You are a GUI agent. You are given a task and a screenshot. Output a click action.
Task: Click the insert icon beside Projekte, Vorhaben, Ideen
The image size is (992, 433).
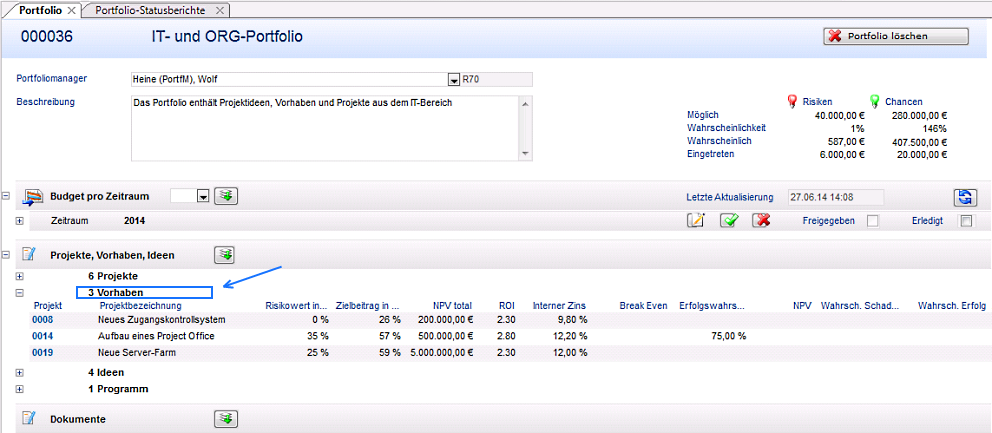point(226,255)
